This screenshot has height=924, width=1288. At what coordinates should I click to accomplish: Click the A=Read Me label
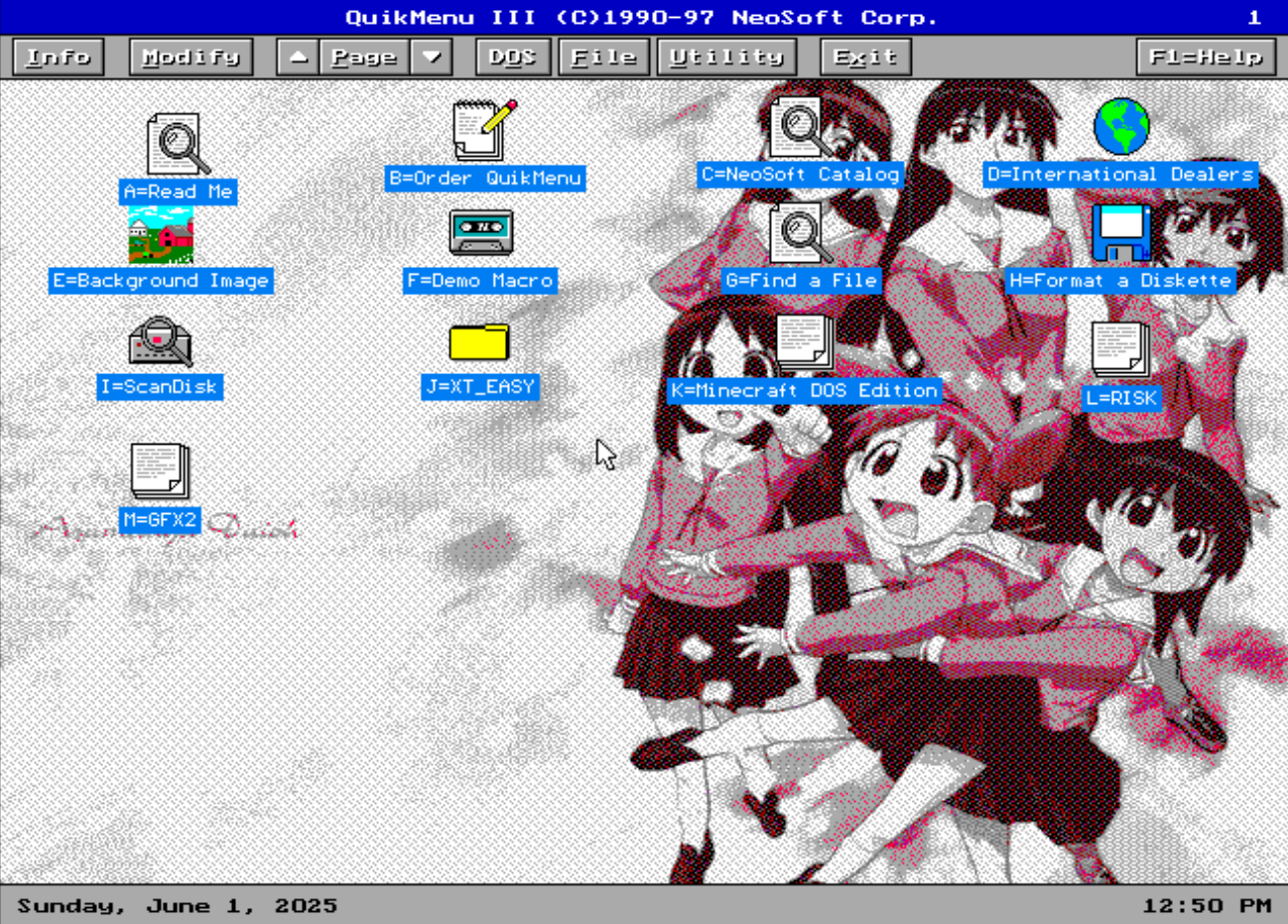(179, 192)
